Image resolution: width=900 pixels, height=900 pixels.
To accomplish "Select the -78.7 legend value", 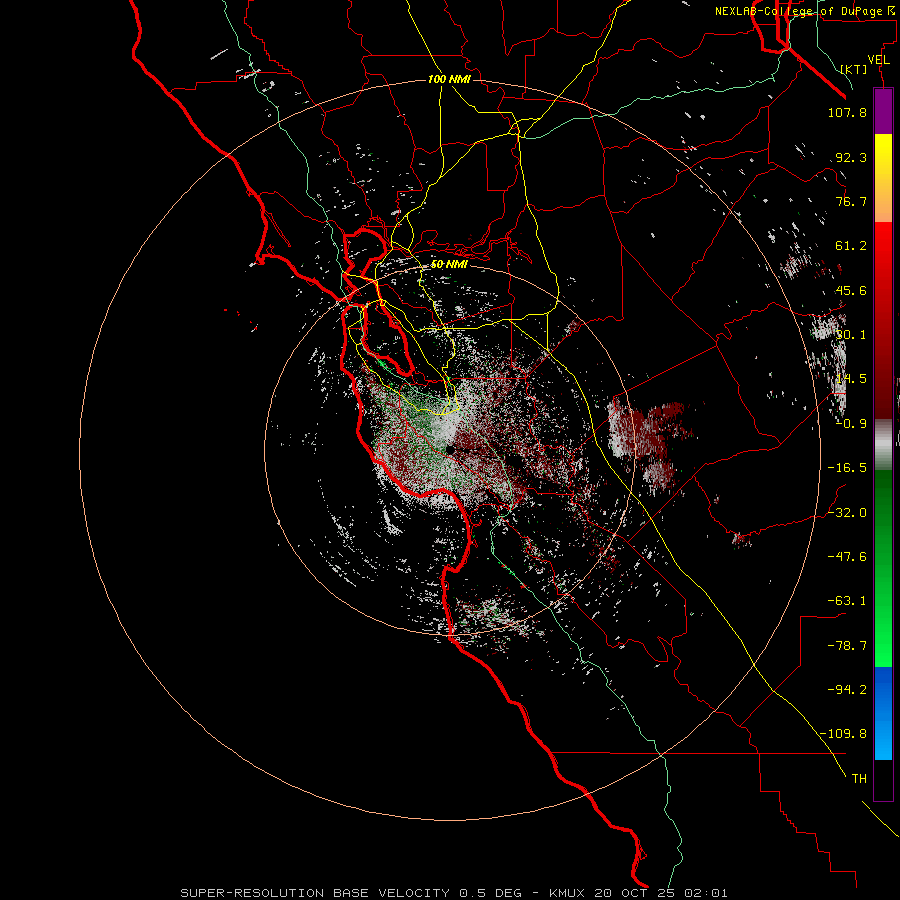I will tap(847, 646).
